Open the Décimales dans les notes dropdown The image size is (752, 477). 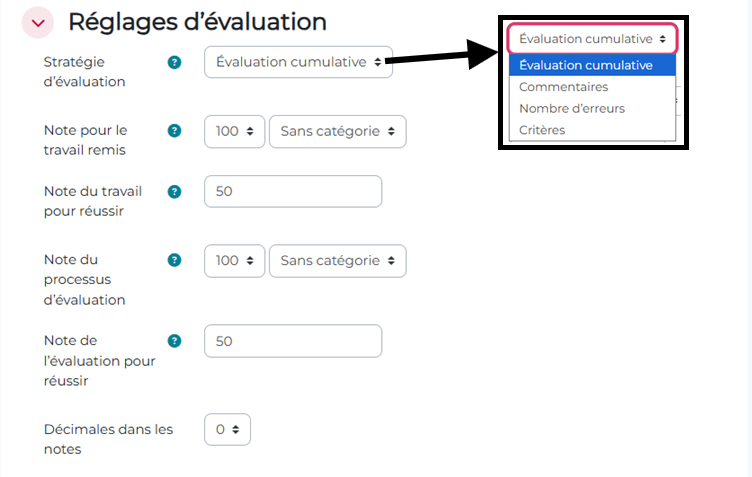(227, 429)
